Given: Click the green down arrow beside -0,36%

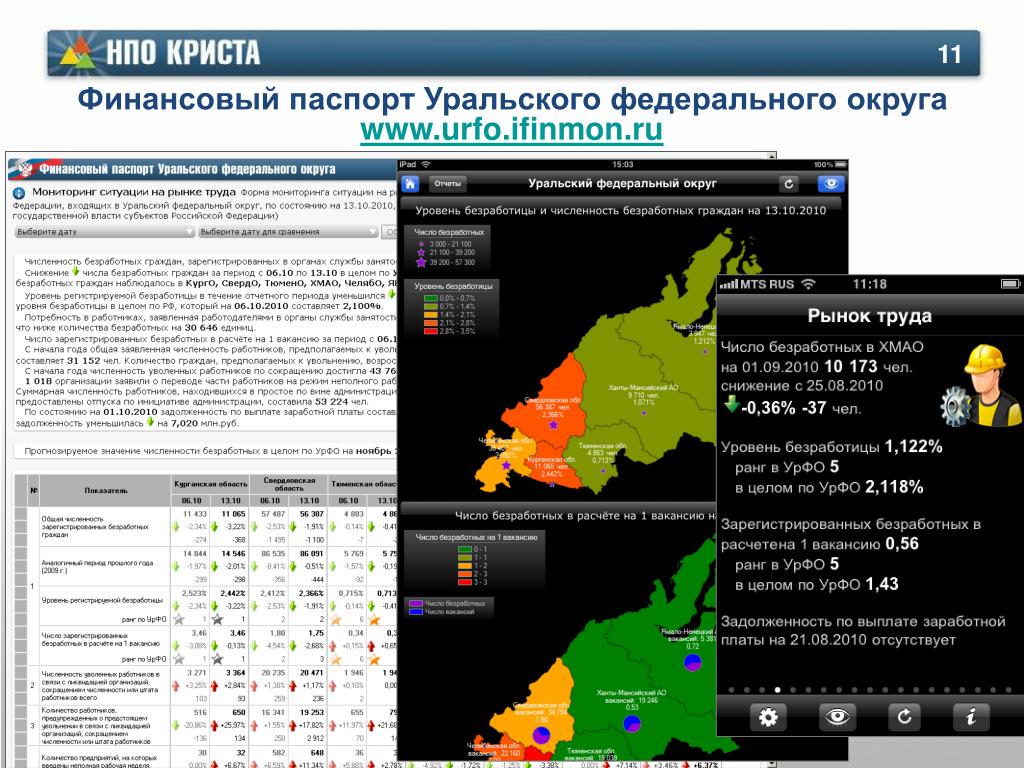Looking at the screenshot, I should point(731,404).
